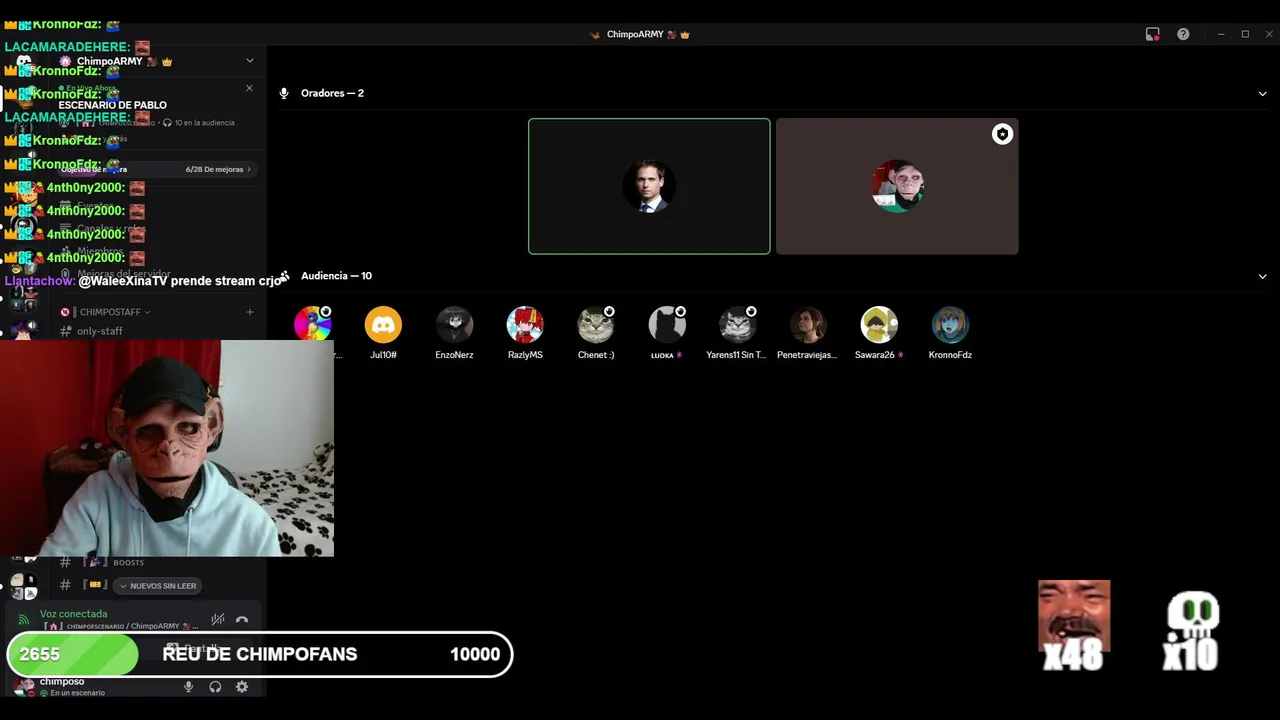Open Penetraviejas... audience member avatar

808,324
